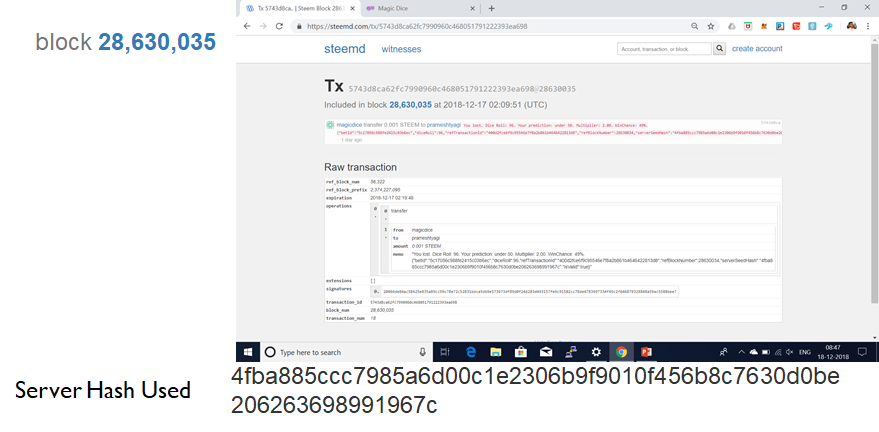
Task: Click the light blue S extension icon
Action: [812, 26]
